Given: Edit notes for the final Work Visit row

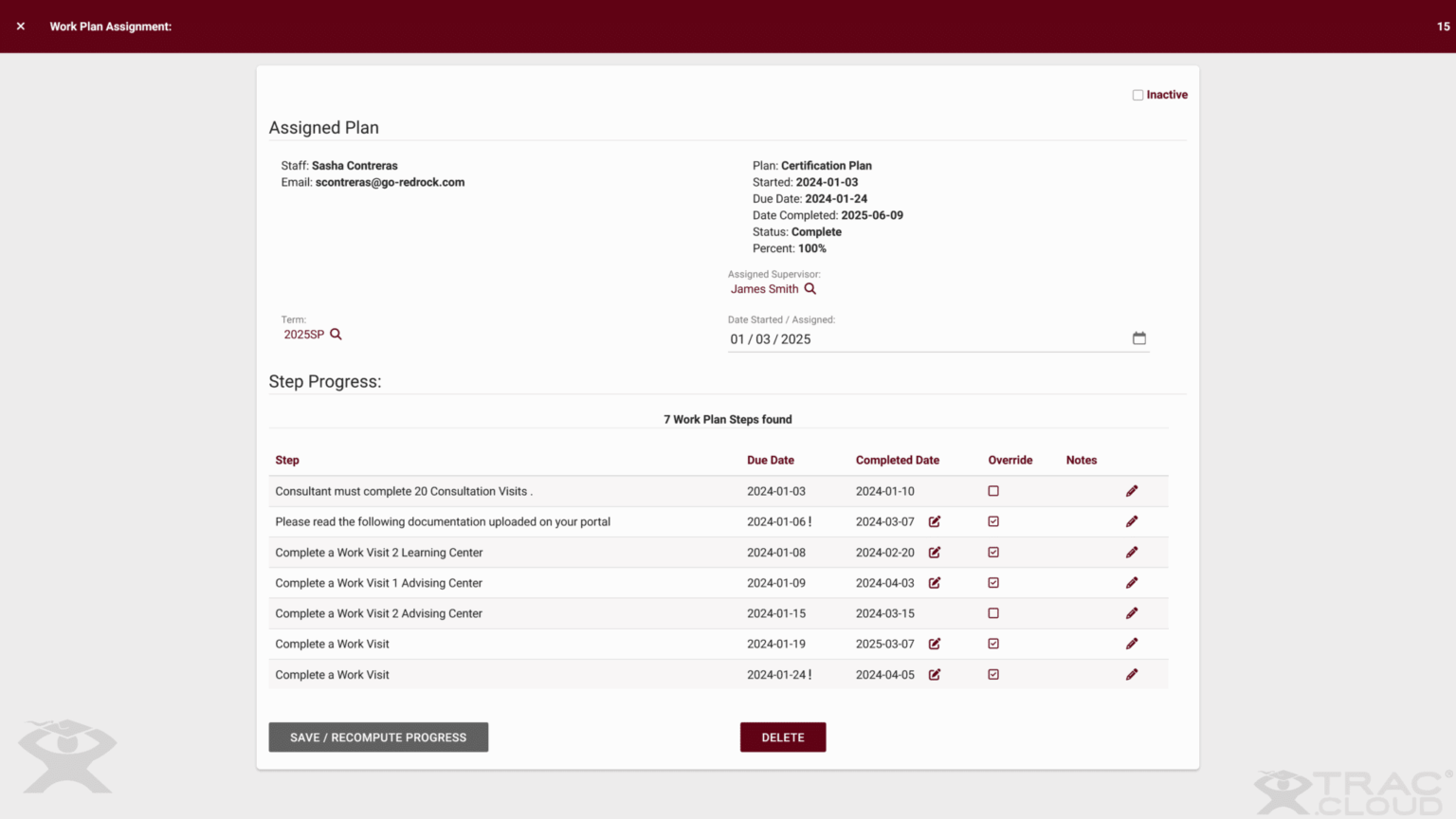Looking at the screenshot, I should (1132, 674).
